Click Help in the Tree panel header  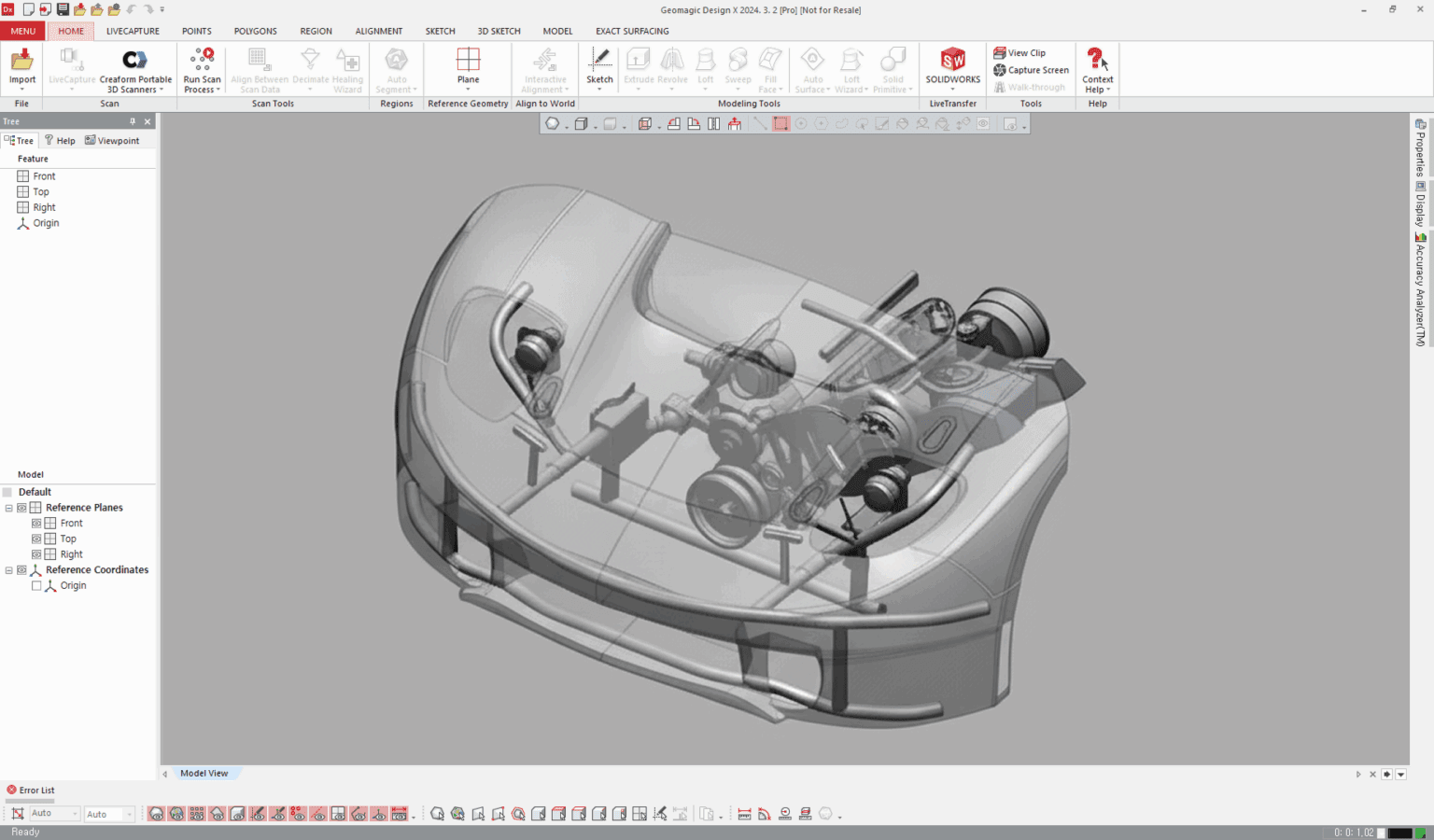(60, 140)
